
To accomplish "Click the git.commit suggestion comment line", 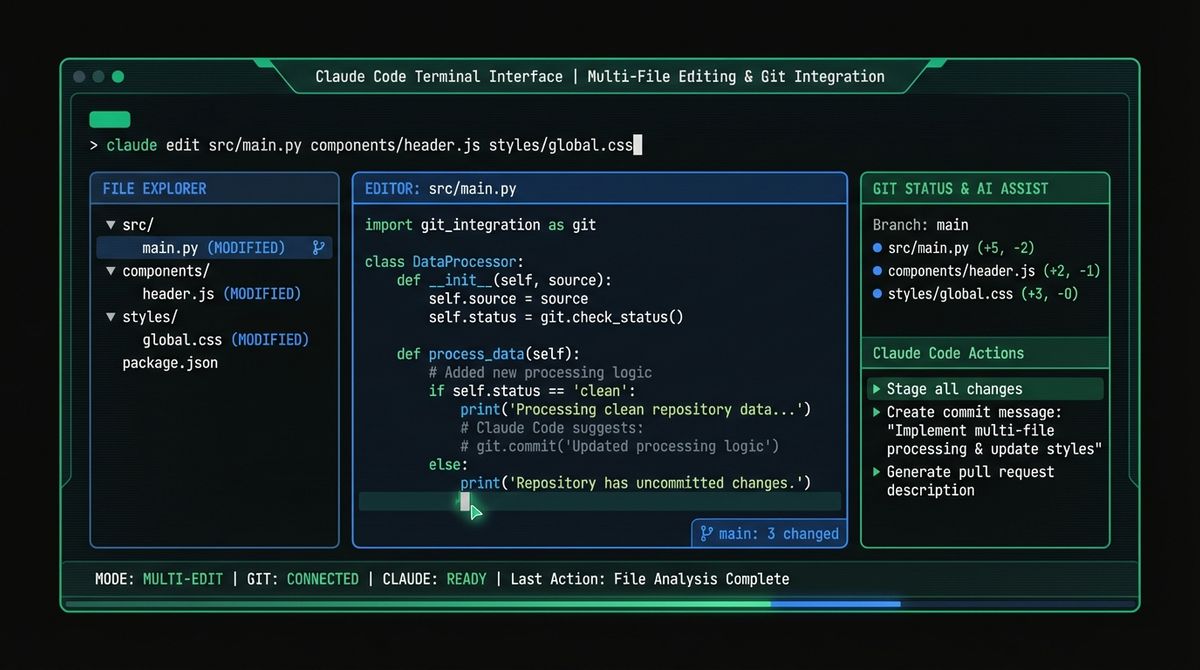I will [620, 446].
